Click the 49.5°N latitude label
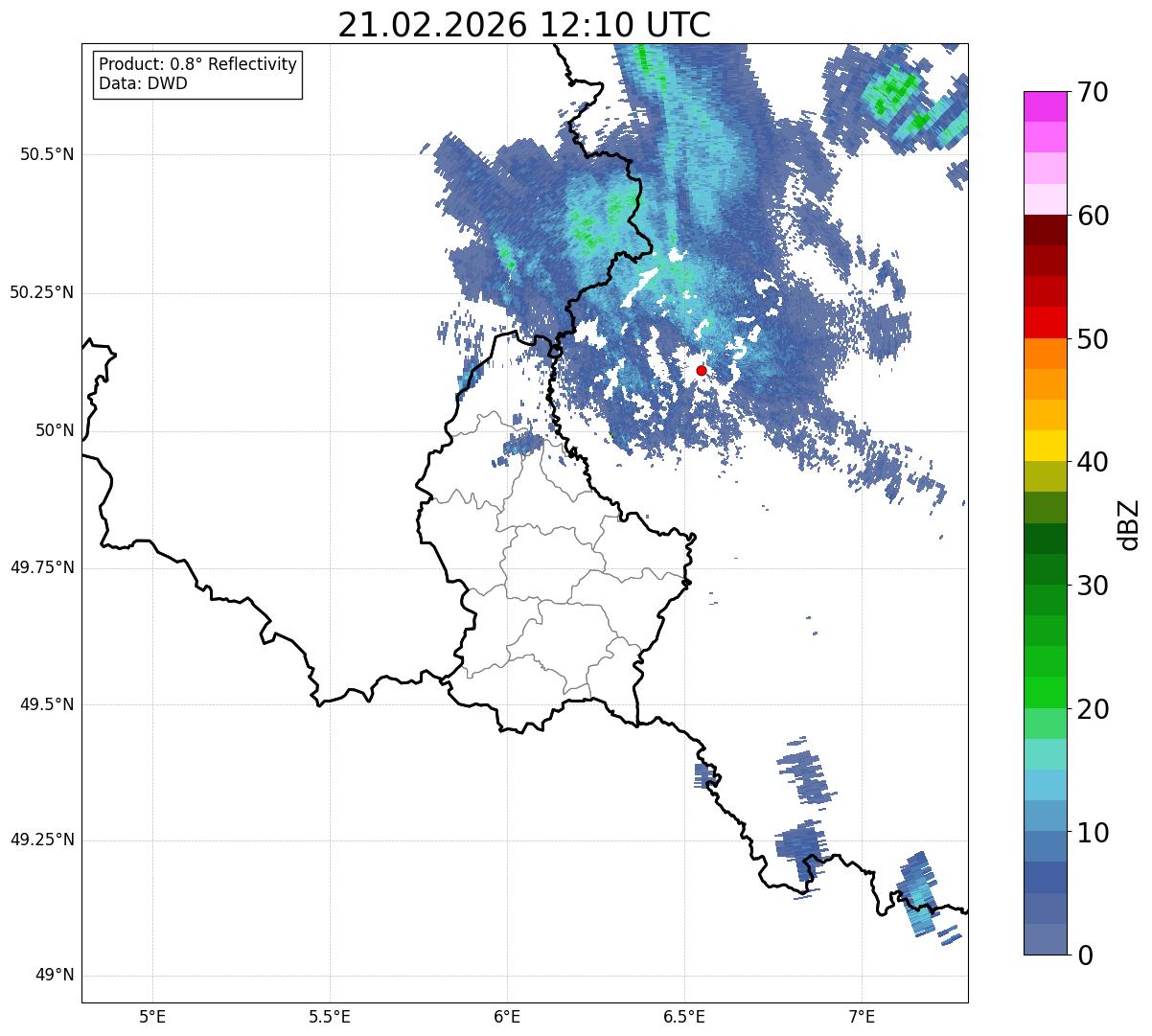 [x=47, y=704]
